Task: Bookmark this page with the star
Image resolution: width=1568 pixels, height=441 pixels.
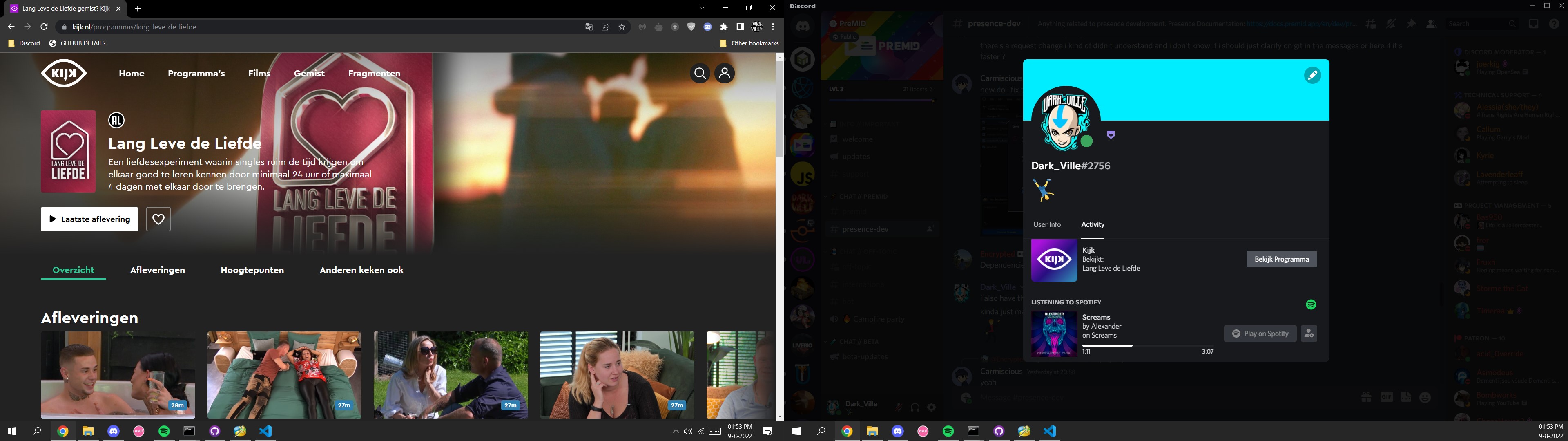Action: [x=622, y=27]
